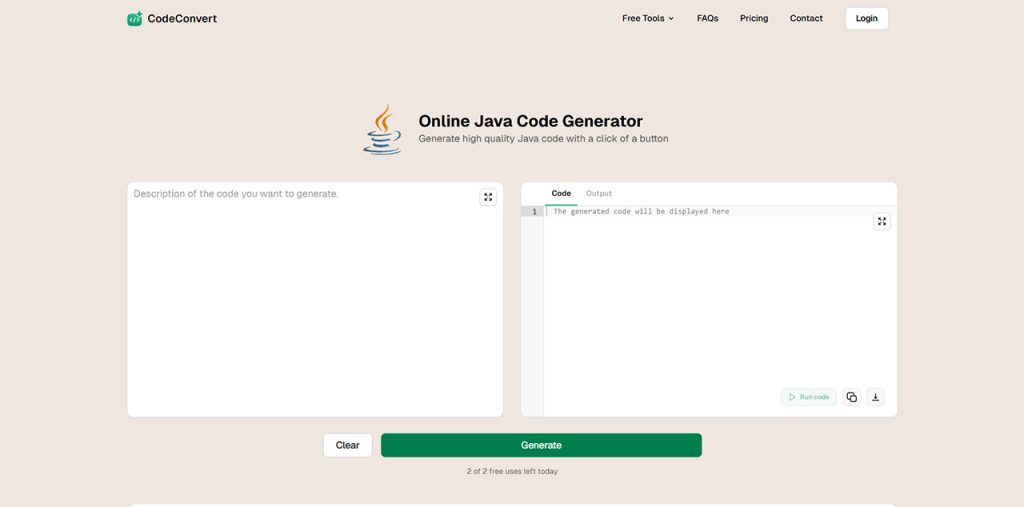This screenshot has width=1024, height=507.
Task: Click the 'Online Java Code Generator' heading
Action: point(530,121)
